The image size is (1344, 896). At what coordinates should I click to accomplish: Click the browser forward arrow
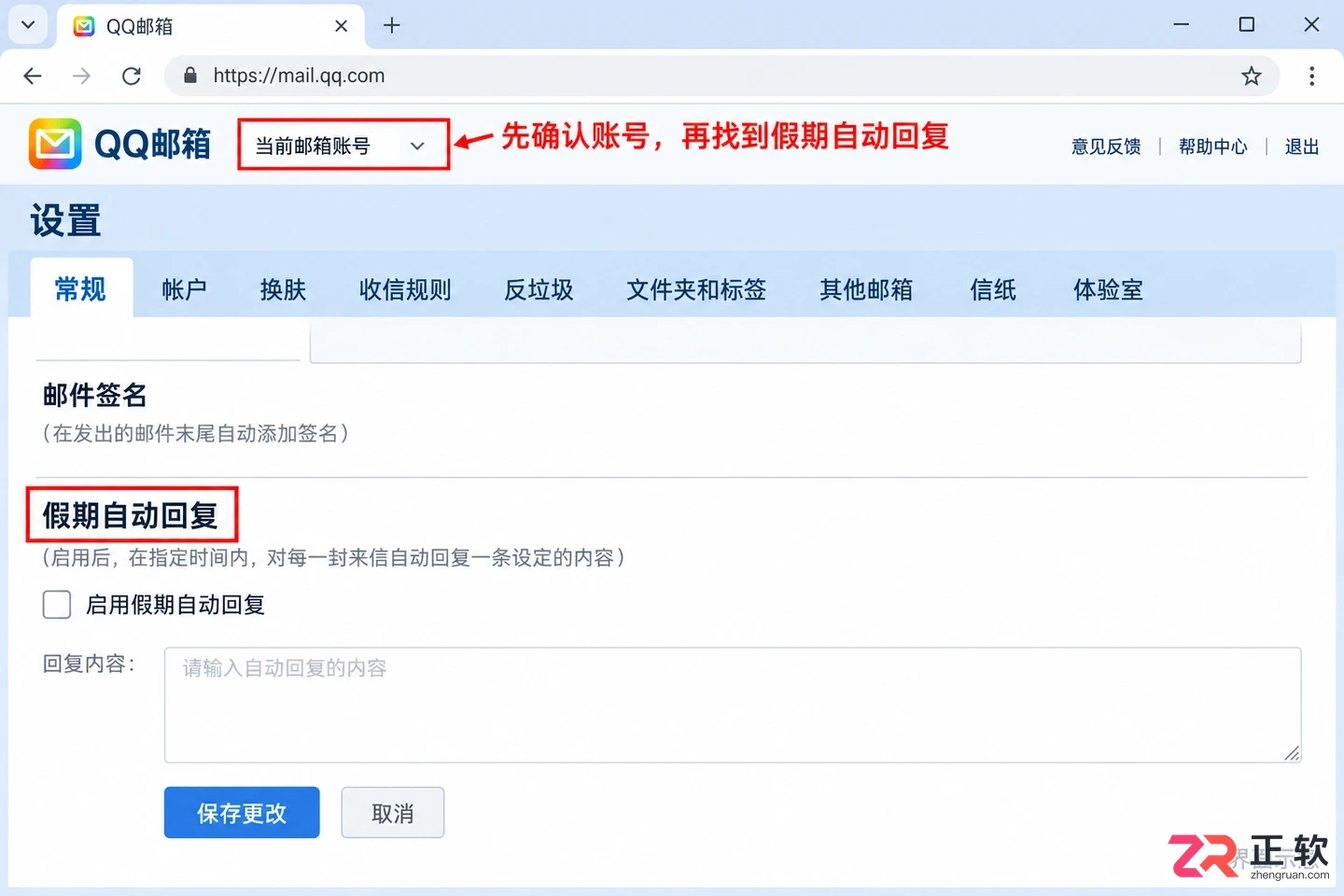82,76
